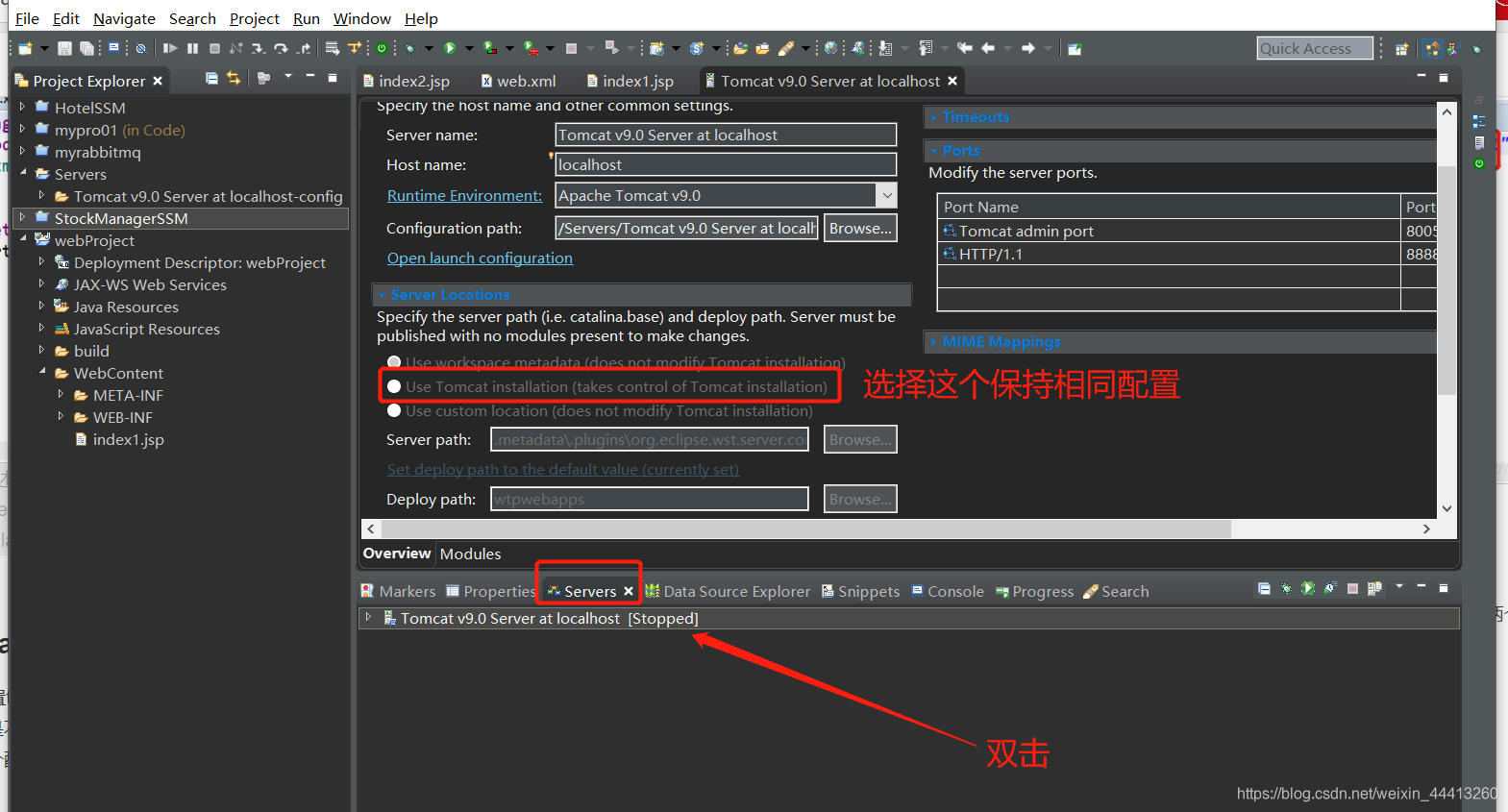The width and height of the screenshot is (1508, 812).
Task: Select the HTTP/1.1 port table row
Action: (1187, 254)
